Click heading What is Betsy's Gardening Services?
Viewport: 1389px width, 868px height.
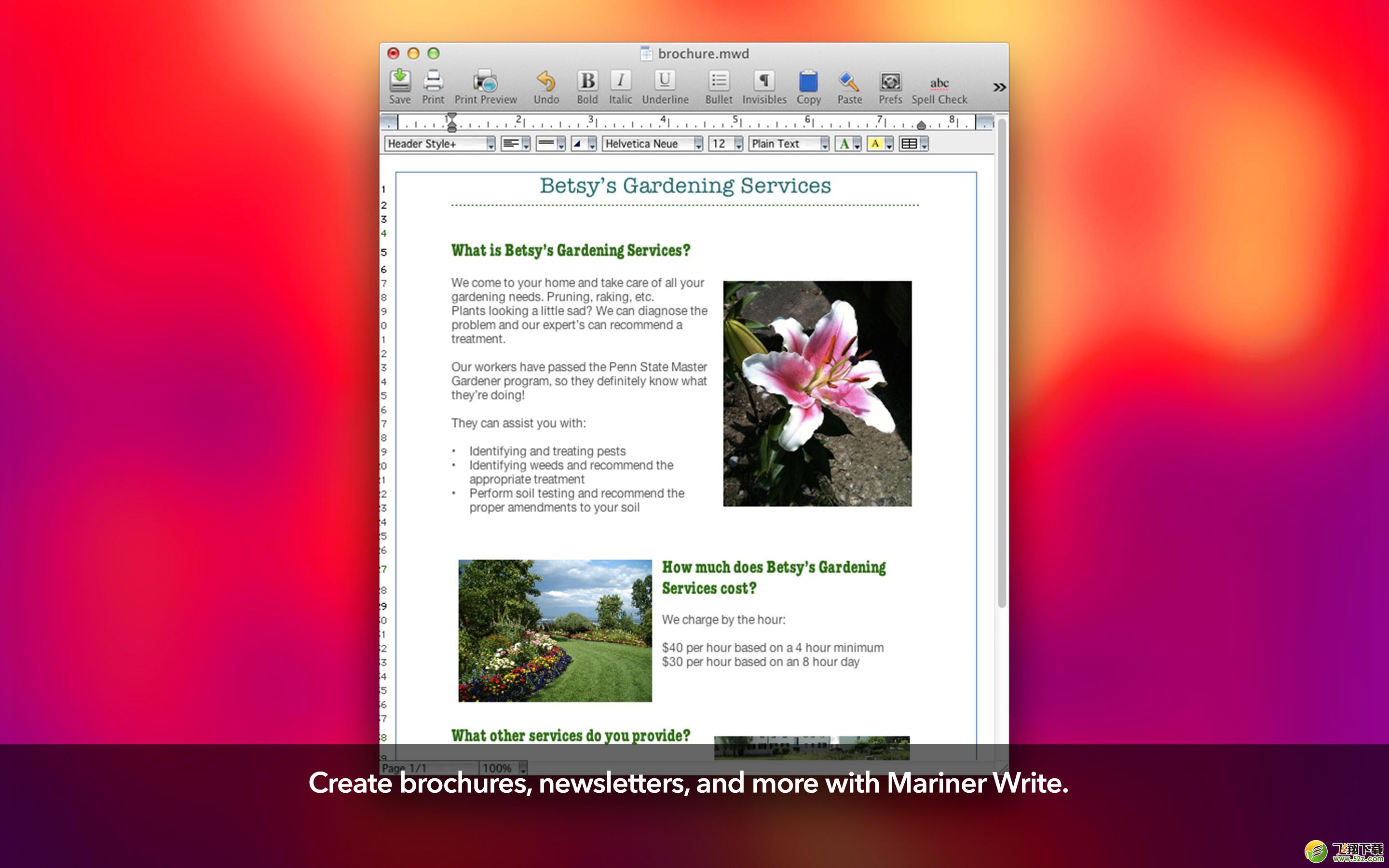pyautogui.click(x=571, y=250)
